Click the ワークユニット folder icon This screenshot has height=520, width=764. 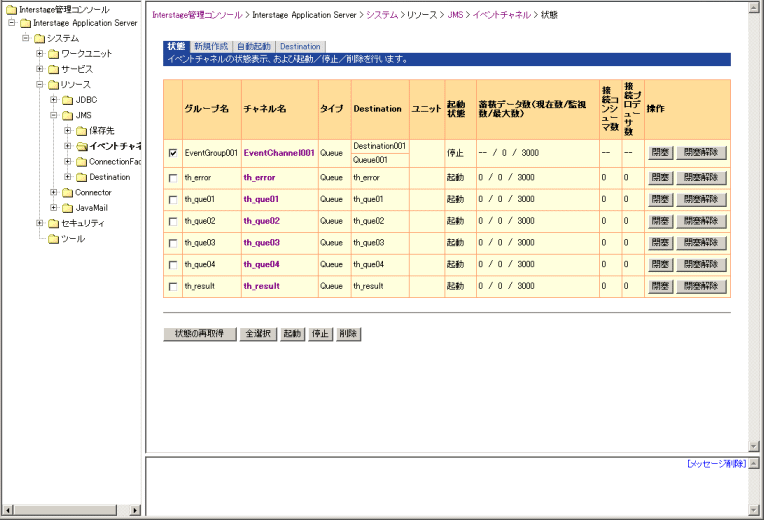point(53,54)
